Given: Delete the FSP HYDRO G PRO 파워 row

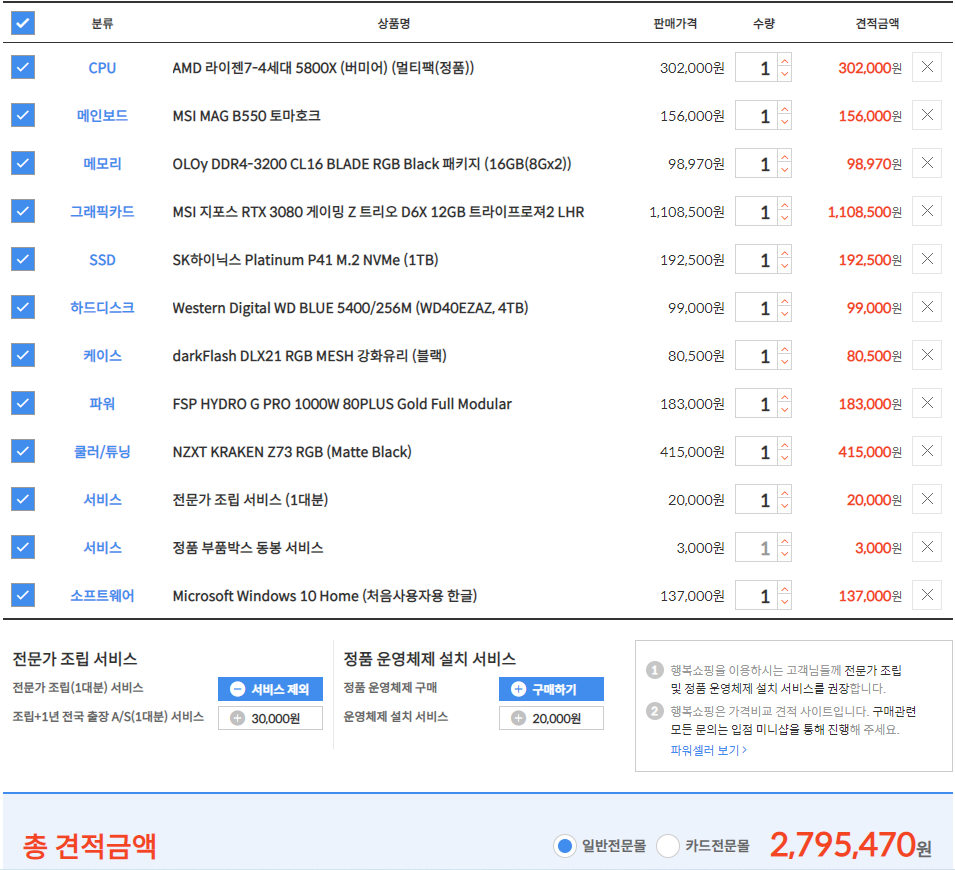Looking at the screenshot, I should [926, 403].
